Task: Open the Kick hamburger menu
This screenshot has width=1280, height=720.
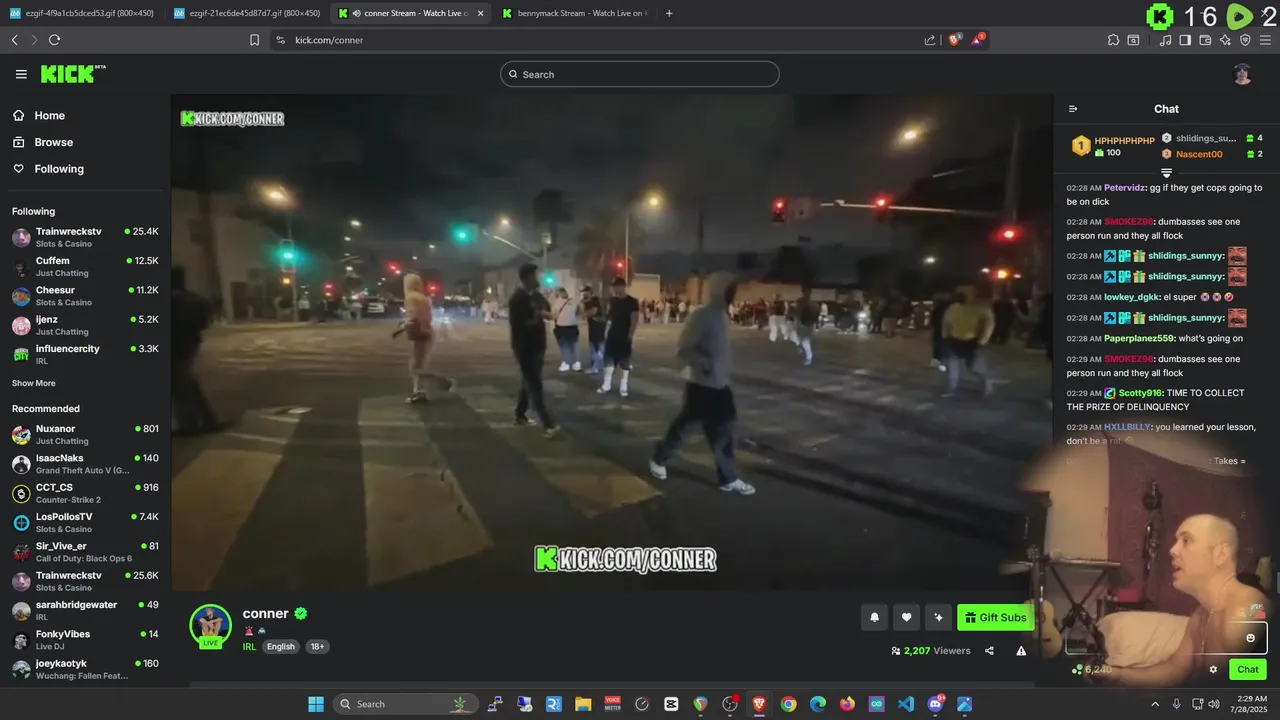Action: pos(21,74)
